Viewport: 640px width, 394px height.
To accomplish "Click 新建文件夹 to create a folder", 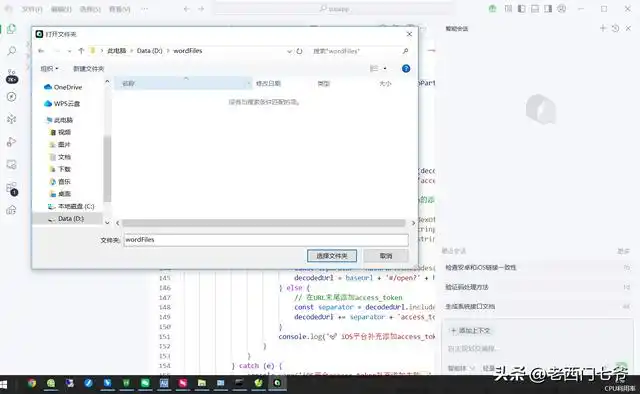I will [x=89, y=69].
